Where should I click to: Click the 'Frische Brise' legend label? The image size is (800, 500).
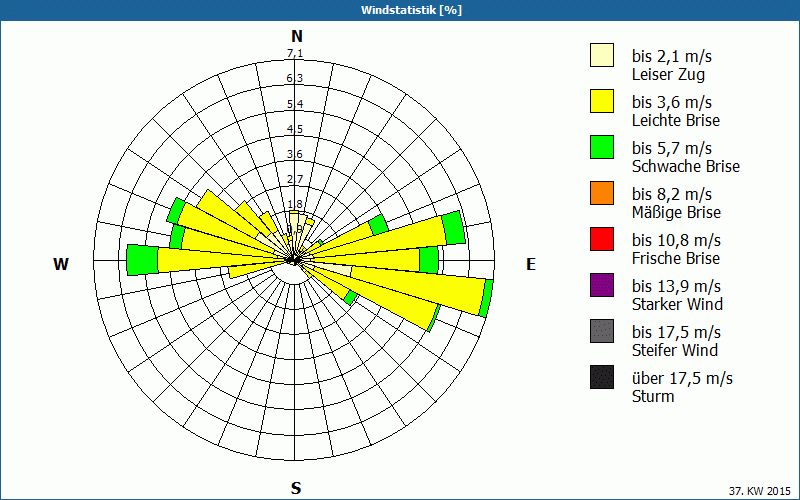point(676,258)
